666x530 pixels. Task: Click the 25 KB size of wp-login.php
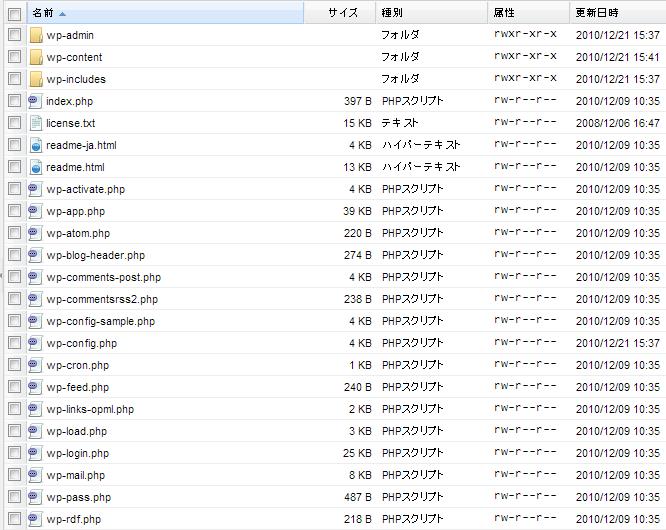click(357, 453)
